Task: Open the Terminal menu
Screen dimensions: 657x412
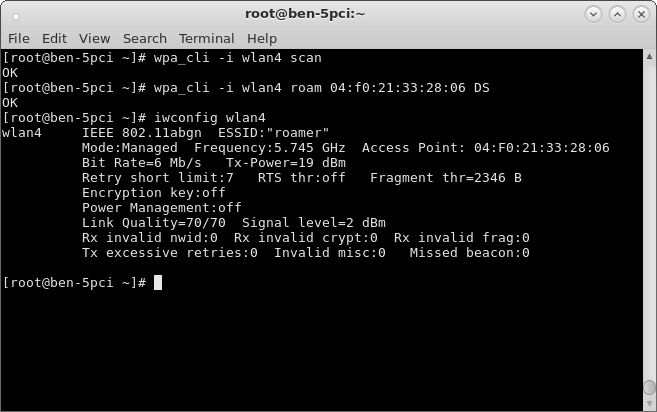Action: coord(207,39)
